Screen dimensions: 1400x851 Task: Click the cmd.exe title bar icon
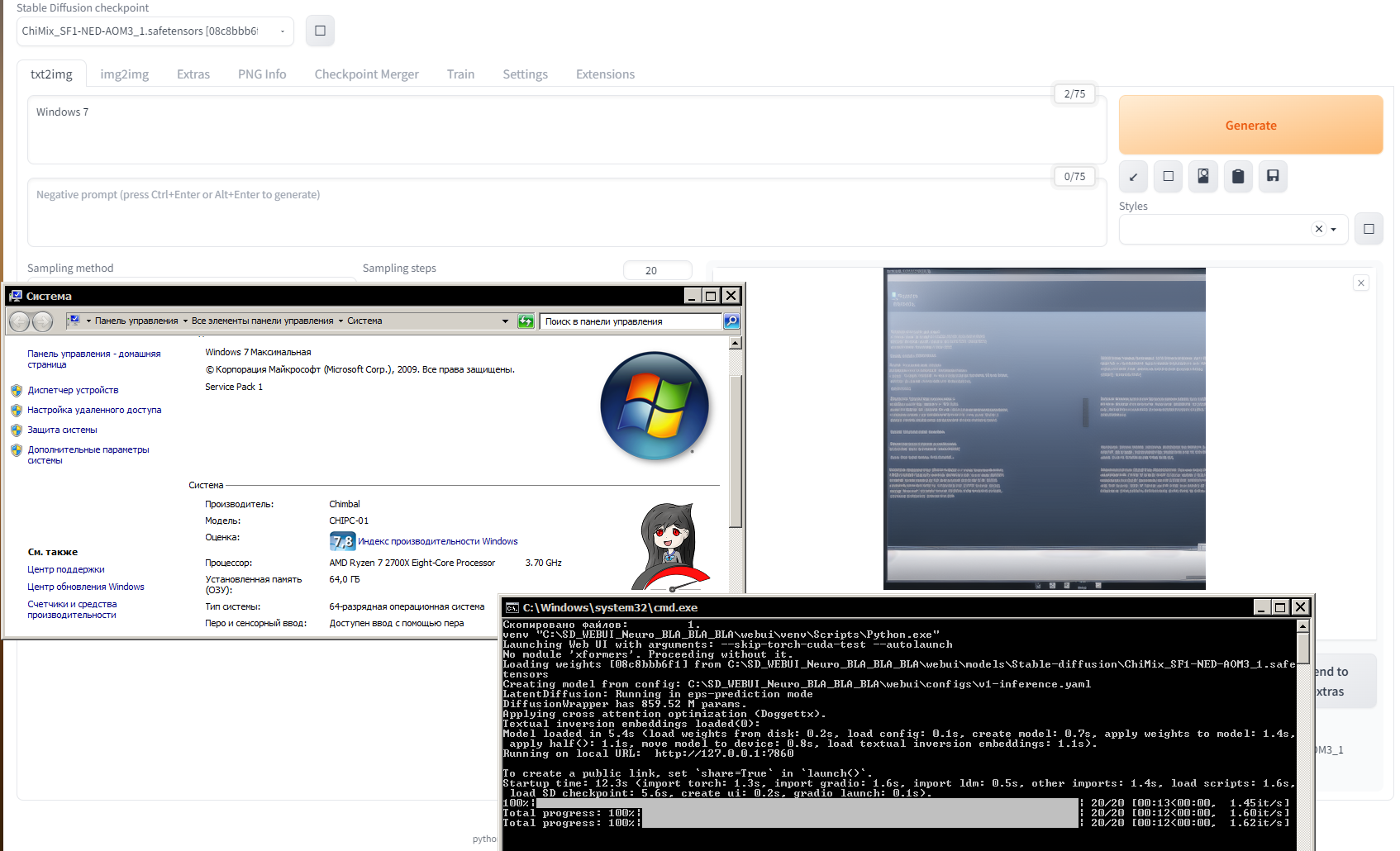point(512,607)
